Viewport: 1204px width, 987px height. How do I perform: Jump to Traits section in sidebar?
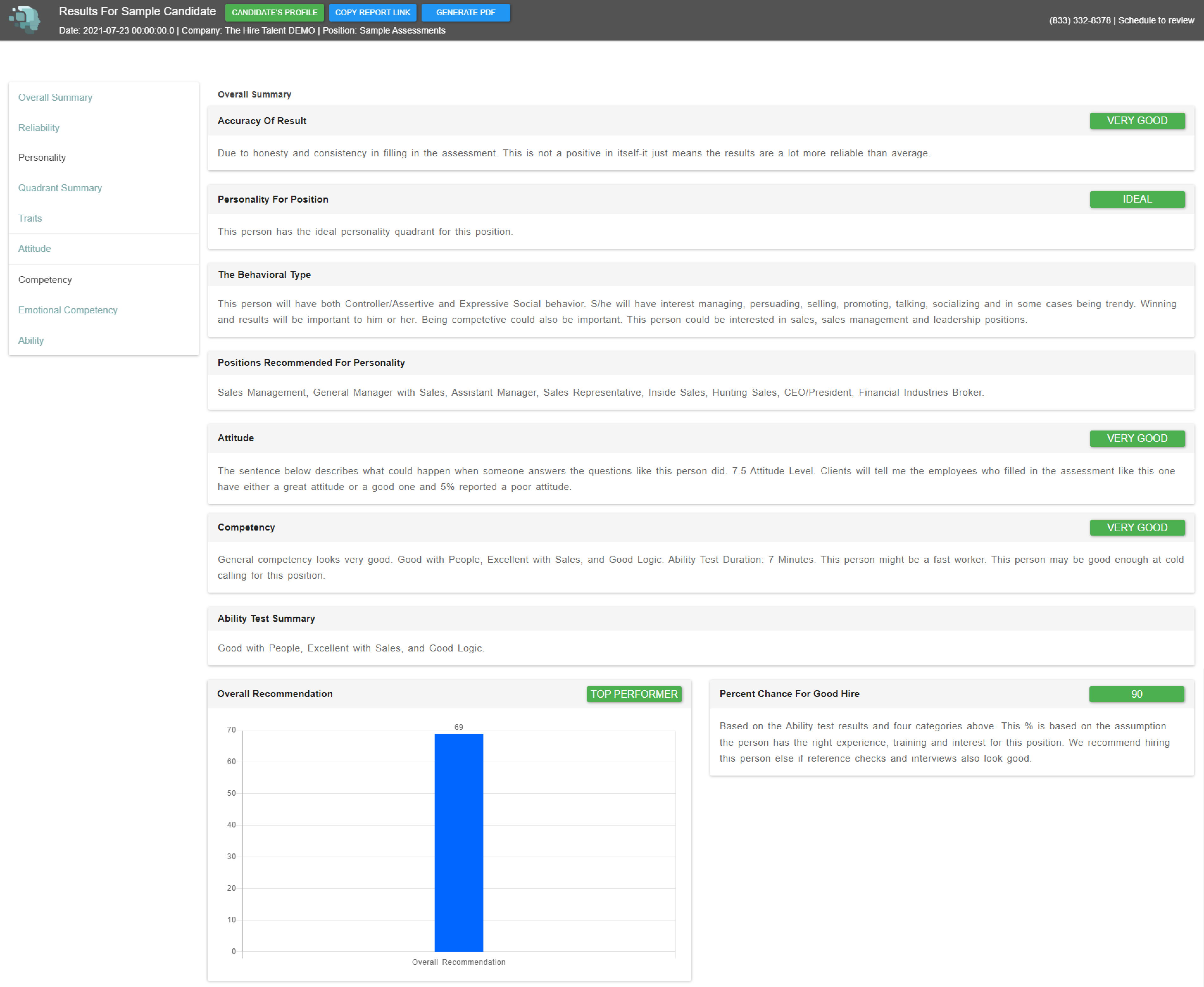30,218
